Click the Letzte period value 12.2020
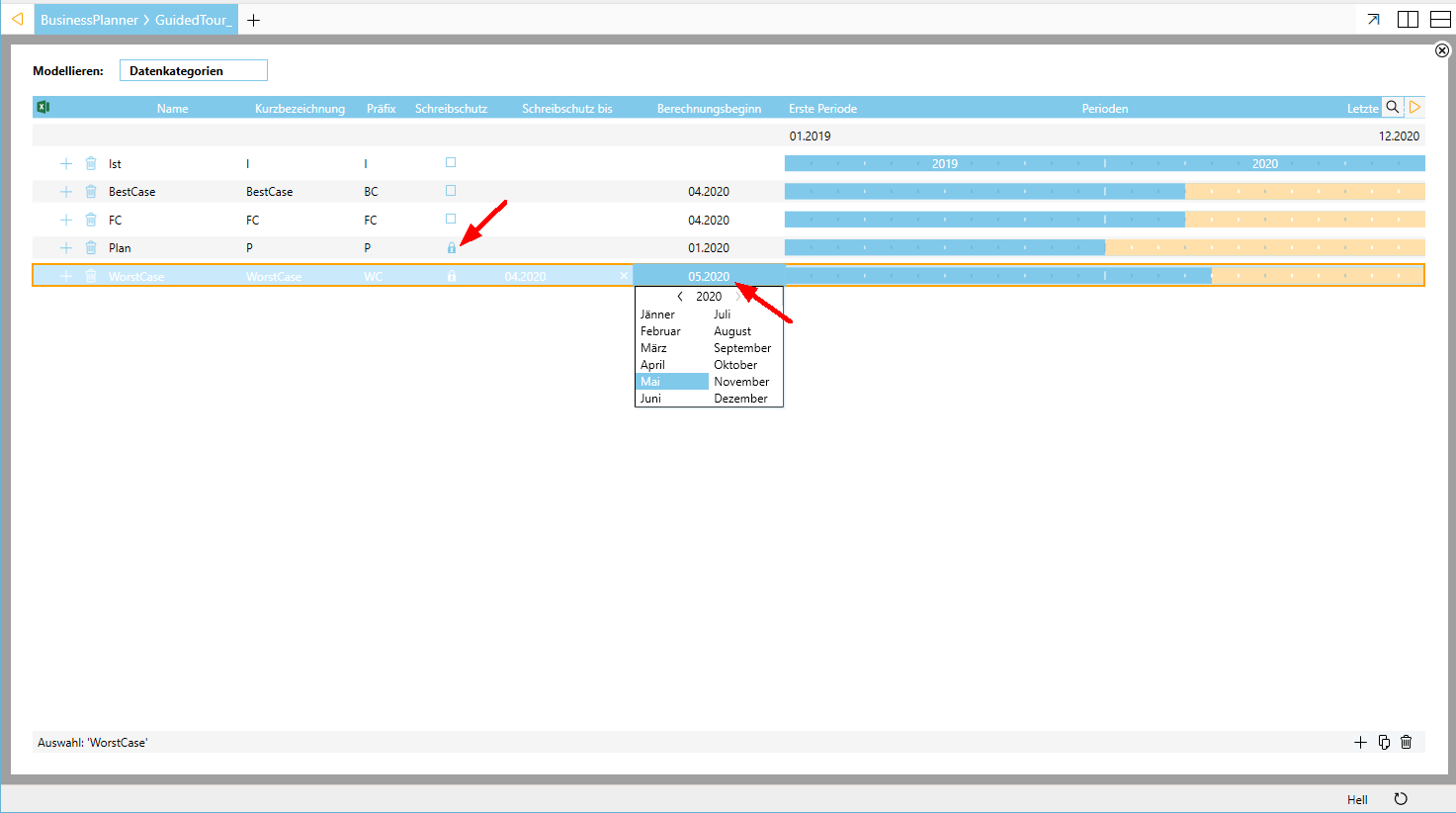The width and height of the screenshot is (1456, 813). [x=1399, y=136]
